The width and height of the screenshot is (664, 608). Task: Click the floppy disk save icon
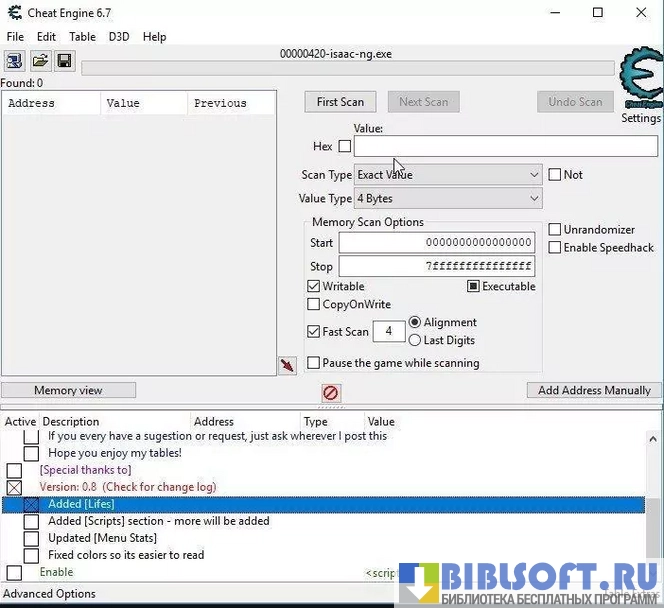64,61
